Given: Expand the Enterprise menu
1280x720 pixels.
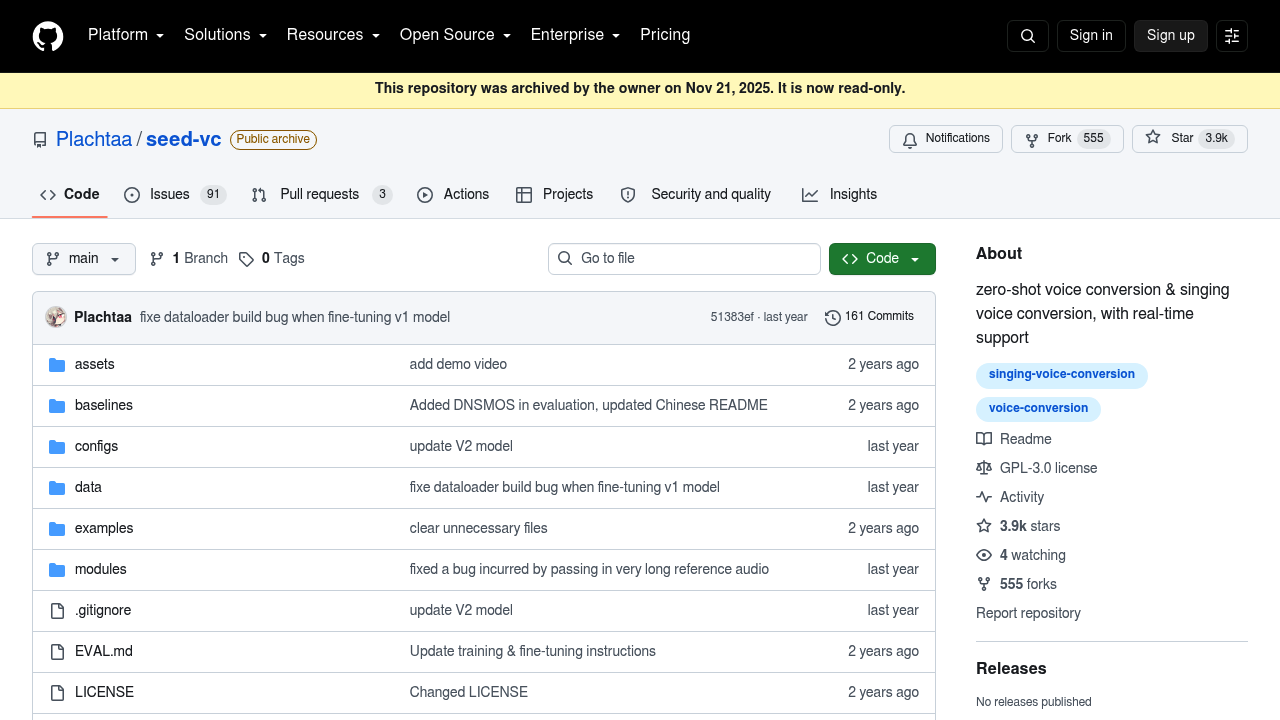Looking at the screenshot, I should click(575, 35).
